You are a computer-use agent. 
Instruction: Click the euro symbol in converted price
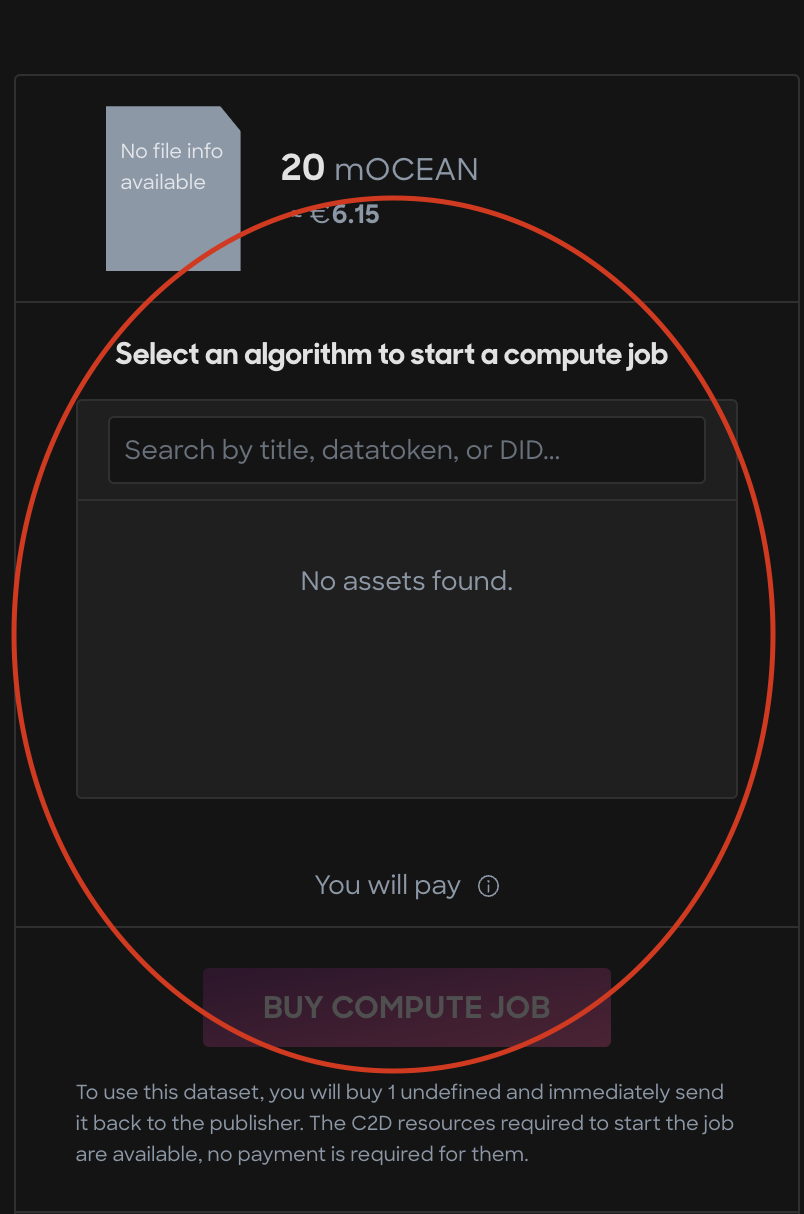320,214
